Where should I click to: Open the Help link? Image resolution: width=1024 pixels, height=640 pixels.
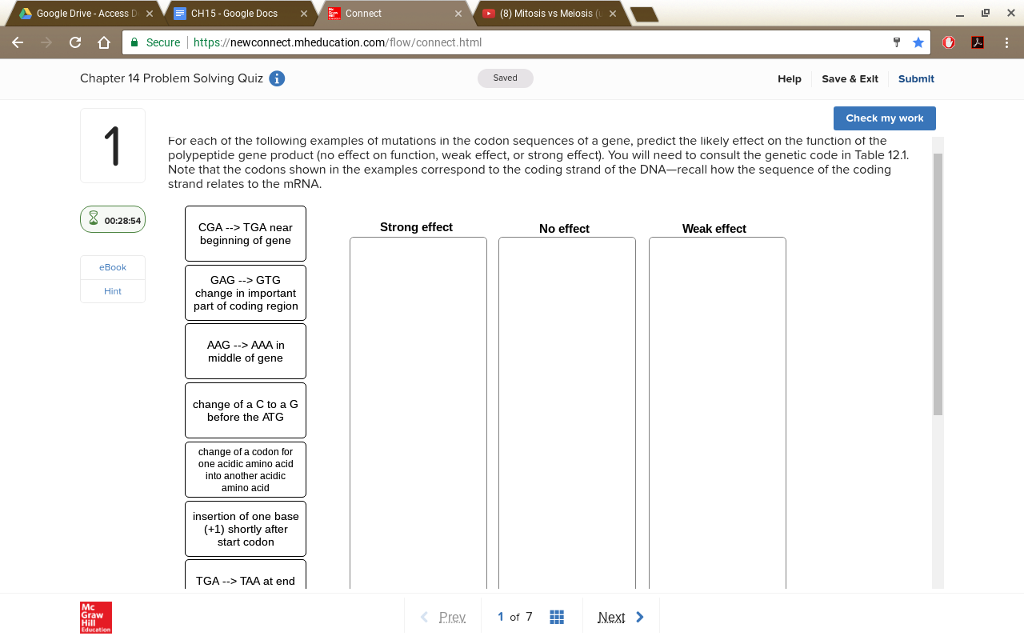coord(789,79)
